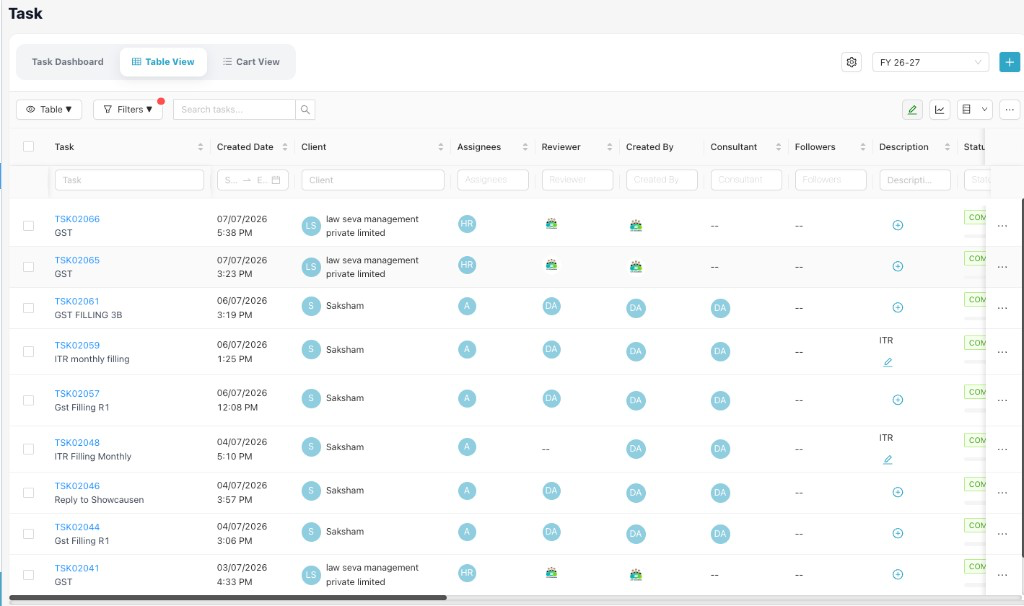1024x606 pixels.
Task: Add description for TSK02046 via plus icon
Action: [897, 492]
